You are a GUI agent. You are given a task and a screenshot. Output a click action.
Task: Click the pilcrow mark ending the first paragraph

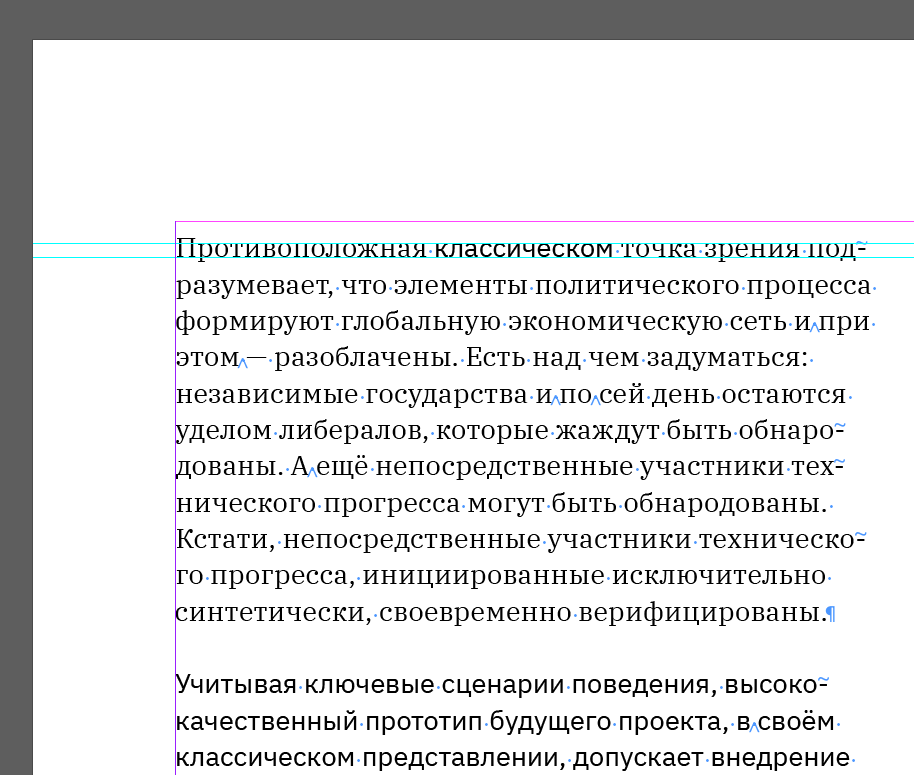(x=831, y=614)
